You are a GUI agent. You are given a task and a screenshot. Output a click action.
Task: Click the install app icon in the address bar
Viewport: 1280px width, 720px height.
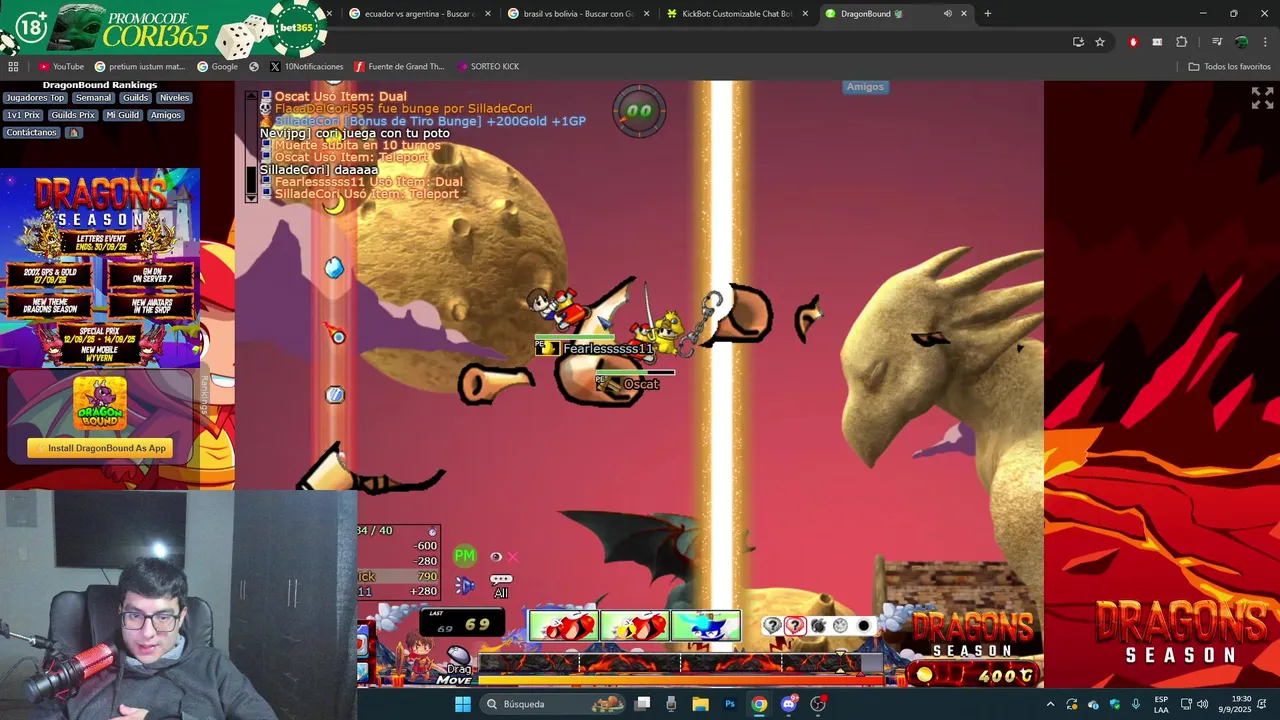tap(1078, 42)
